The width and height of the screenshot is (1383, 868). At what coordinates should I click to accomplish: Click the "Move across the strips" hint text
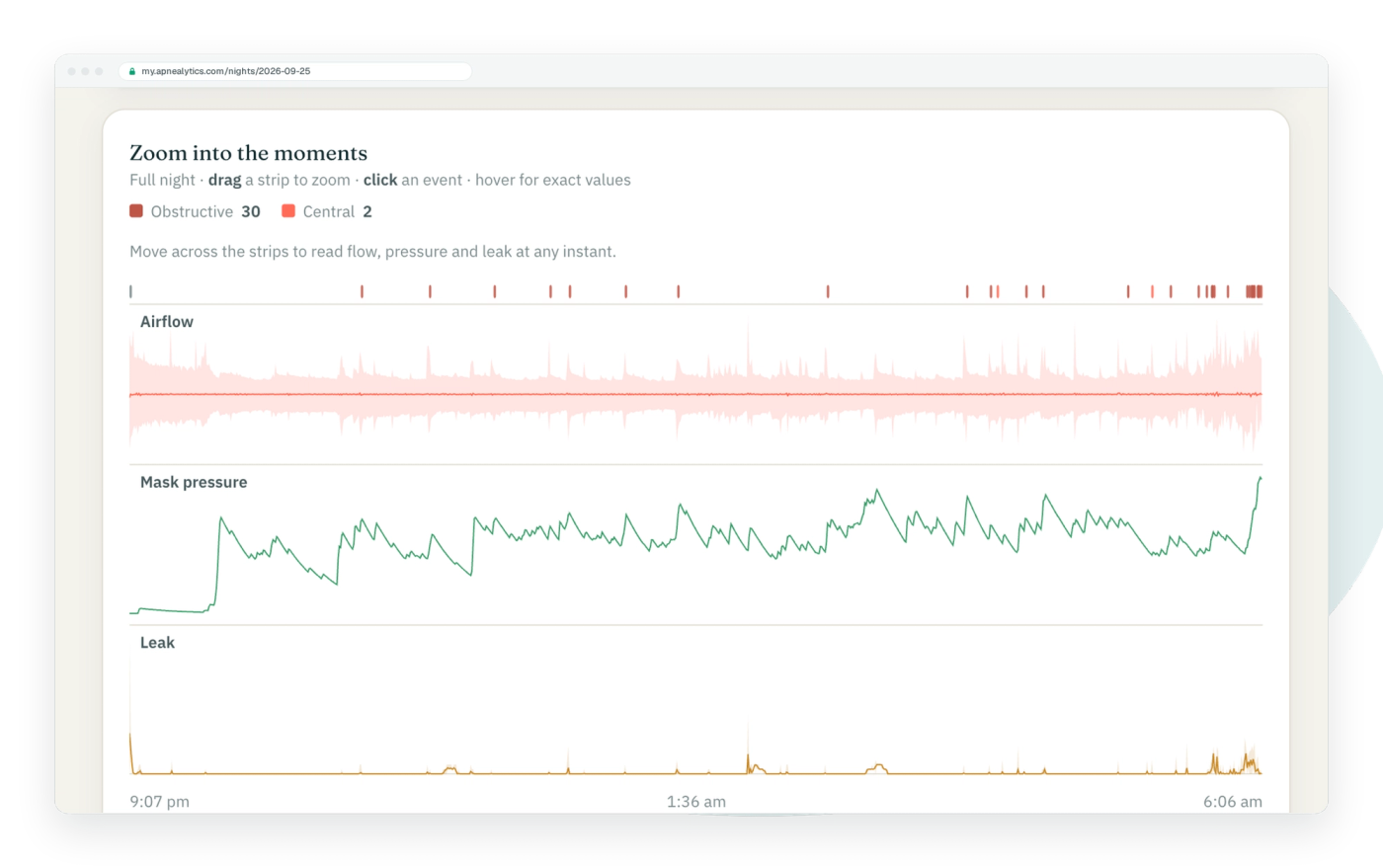tap(372, 252)
